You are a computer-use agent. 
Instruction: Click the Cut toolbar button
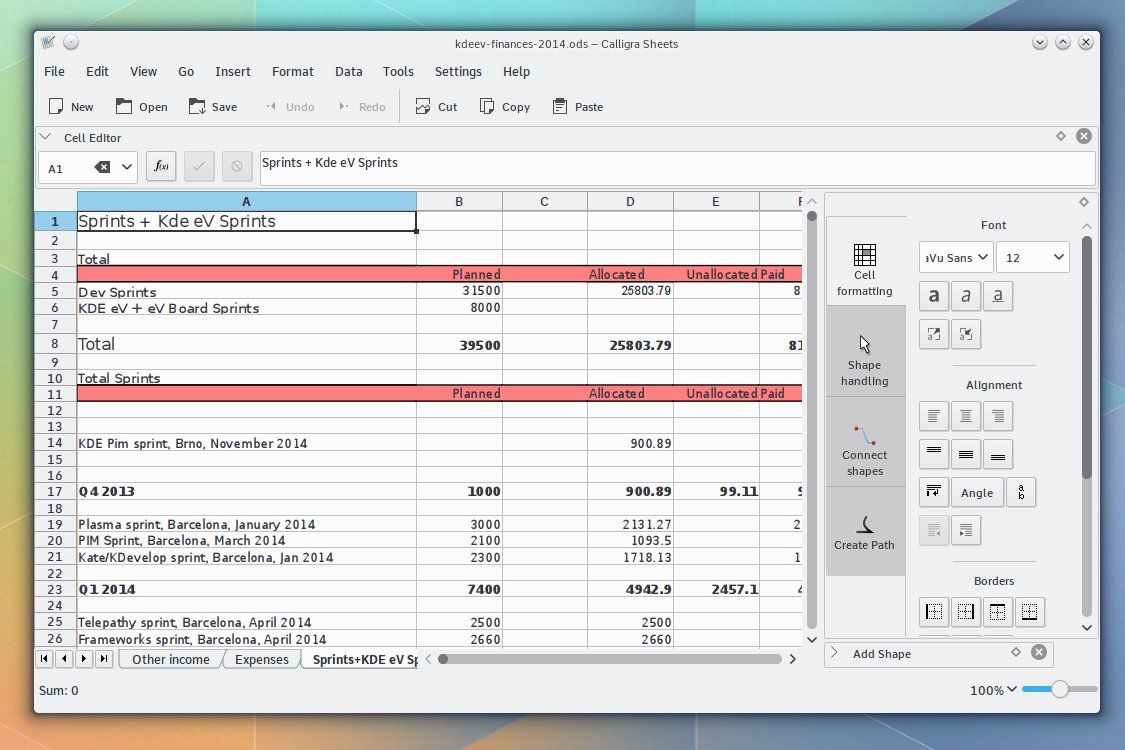click(436, 106)
